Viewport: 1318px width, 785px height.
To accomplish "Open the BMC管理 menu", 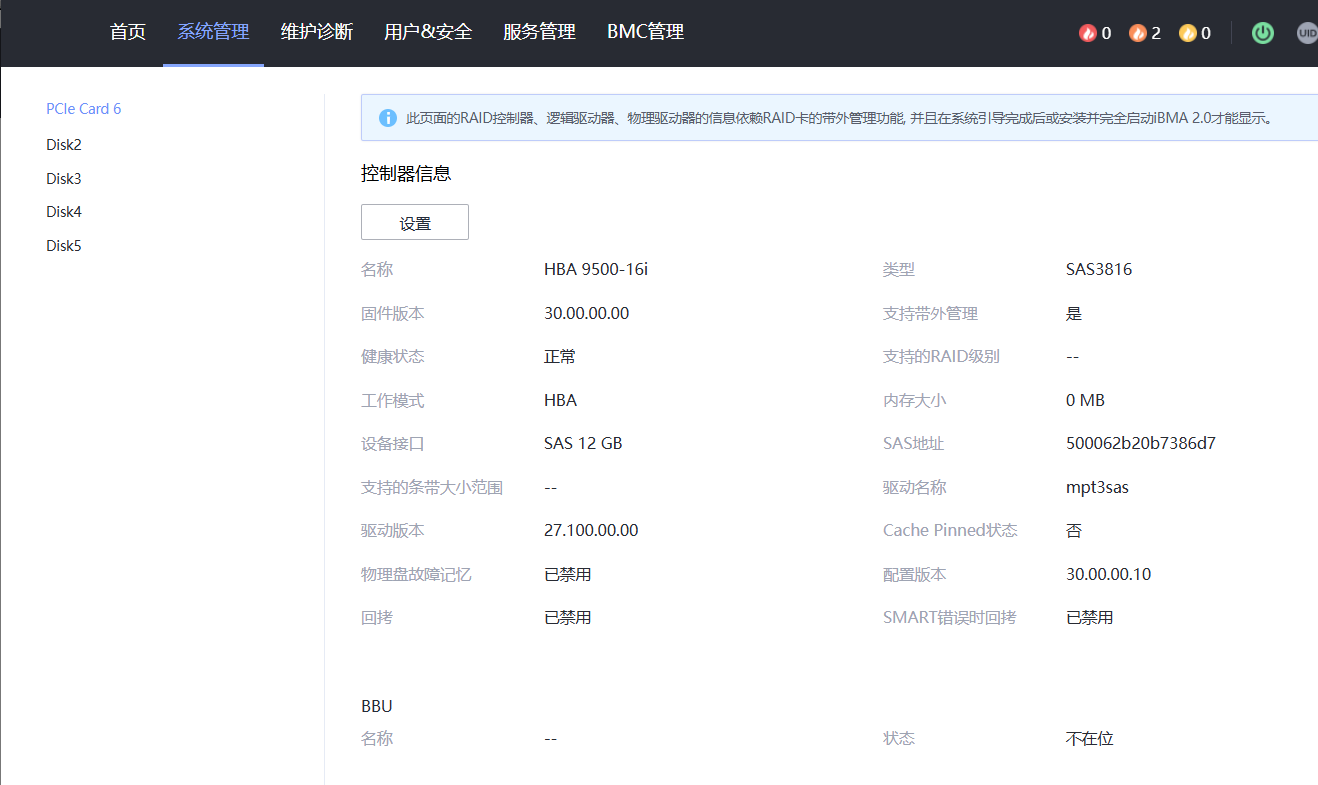I will (x=644, y=31).
